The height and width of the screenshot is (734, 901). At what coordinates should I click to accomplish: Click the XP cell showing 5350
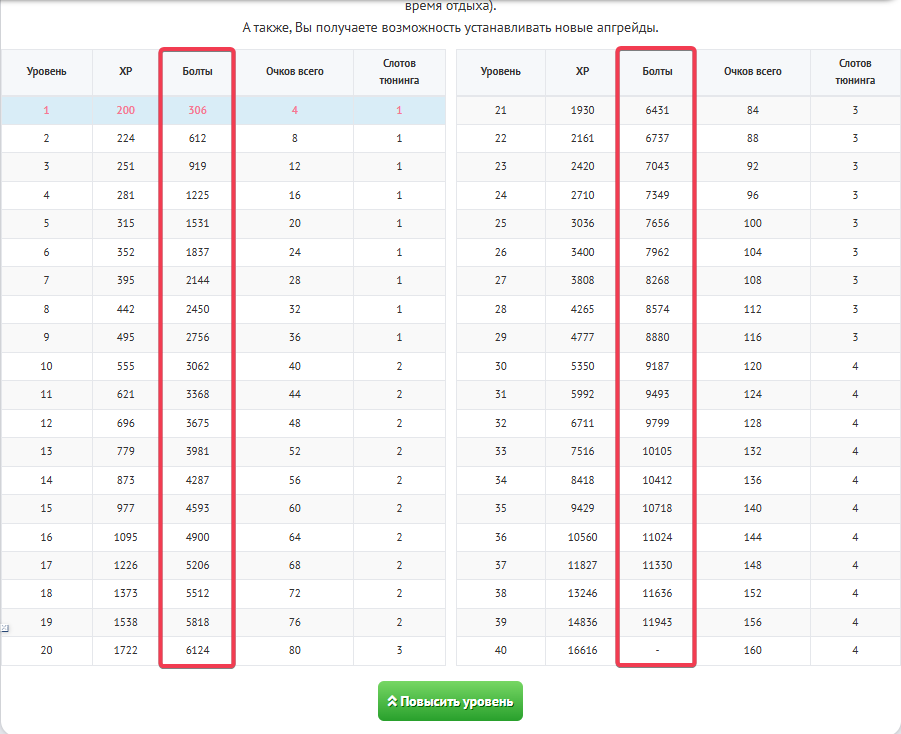tap(582, 367)
